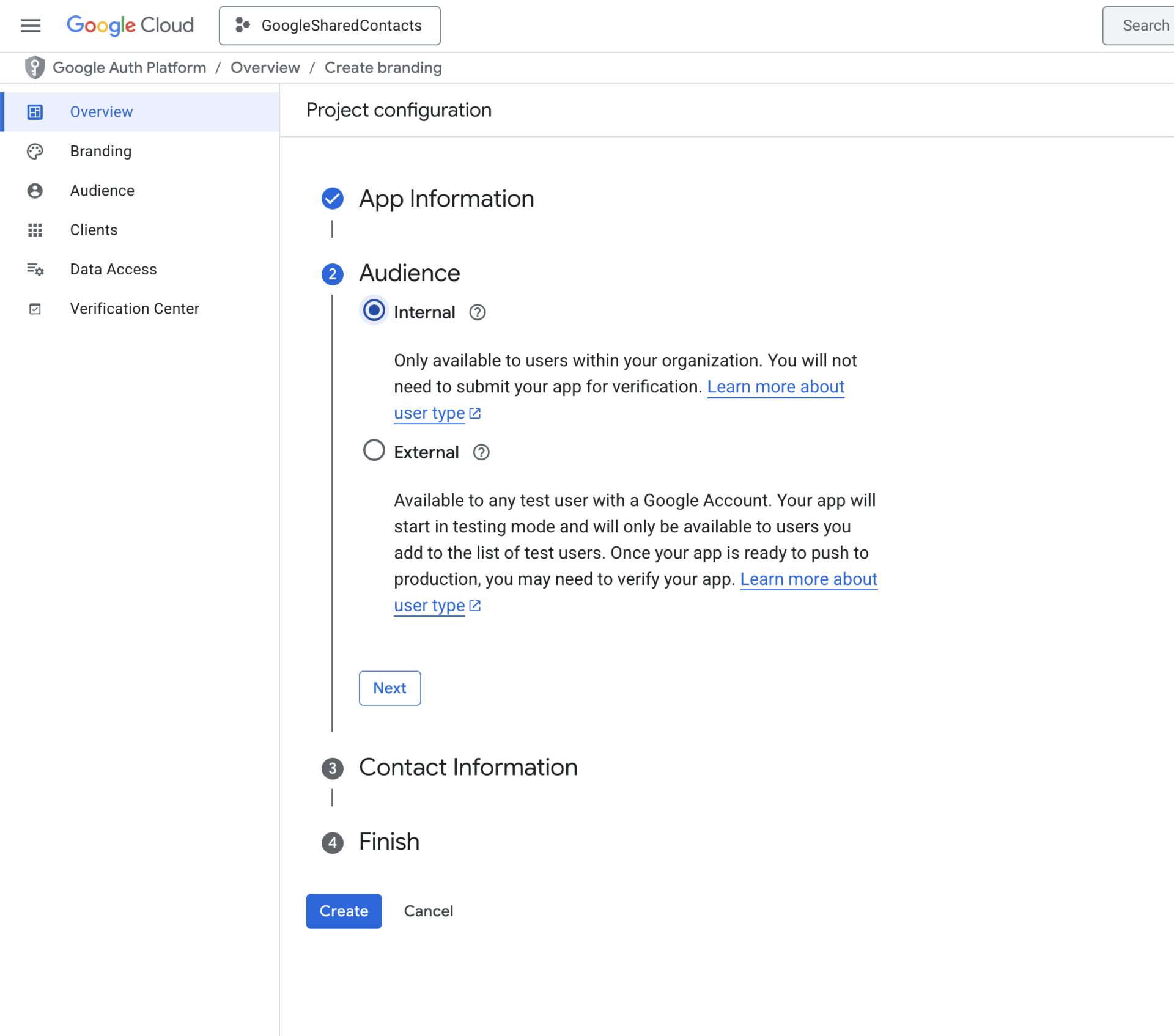Click the Verification Center checkbox icon
This screenshot has width=1174, height=1036.
(x=35, y=309)
